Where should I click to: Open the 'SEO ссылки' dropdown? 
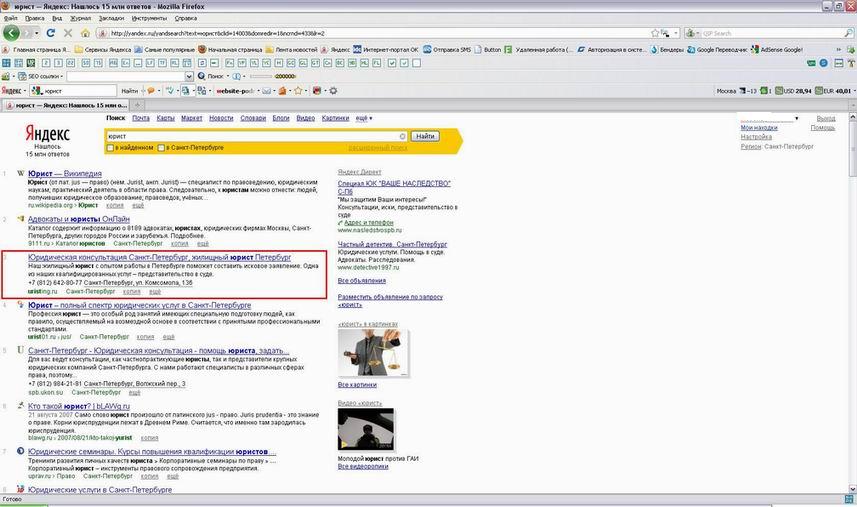tap(41, 76)
